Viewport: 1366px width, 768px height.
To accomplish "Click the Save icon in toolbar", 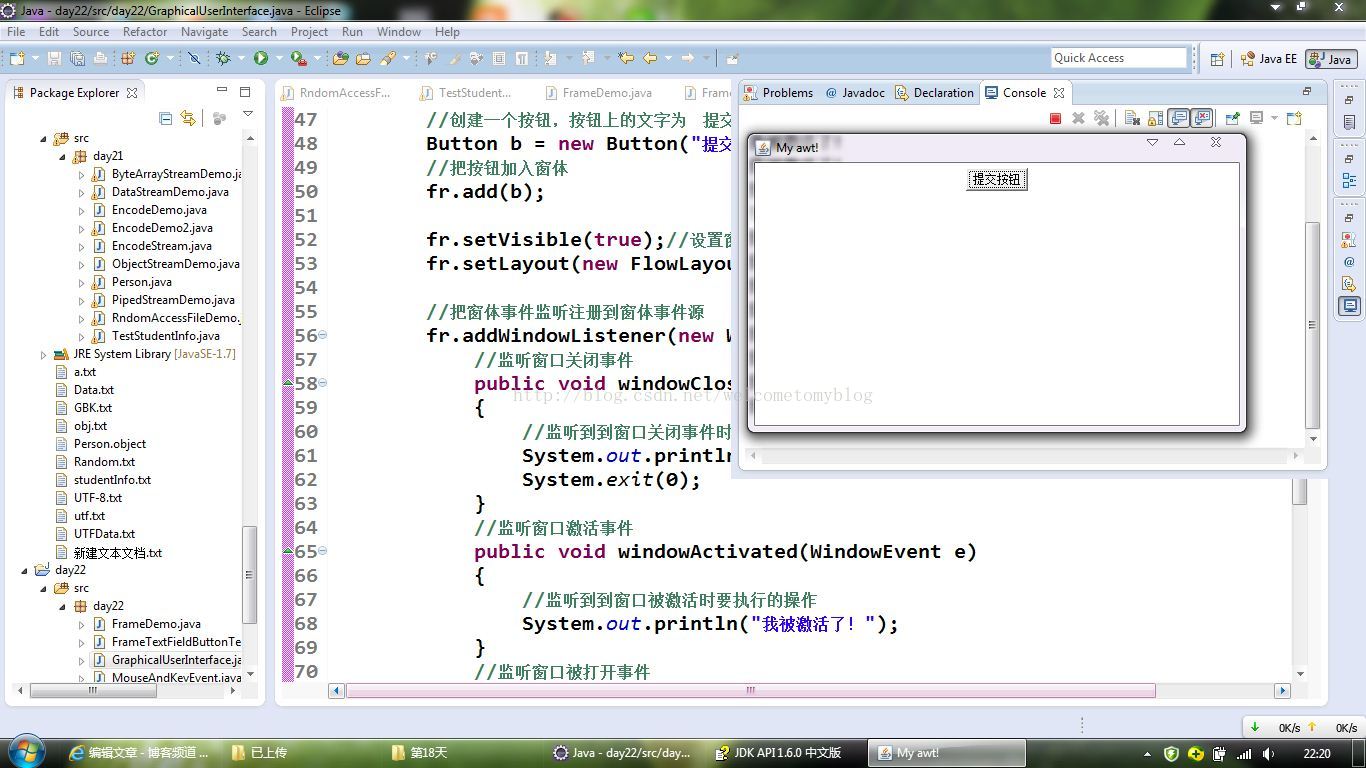I will 54,58.
